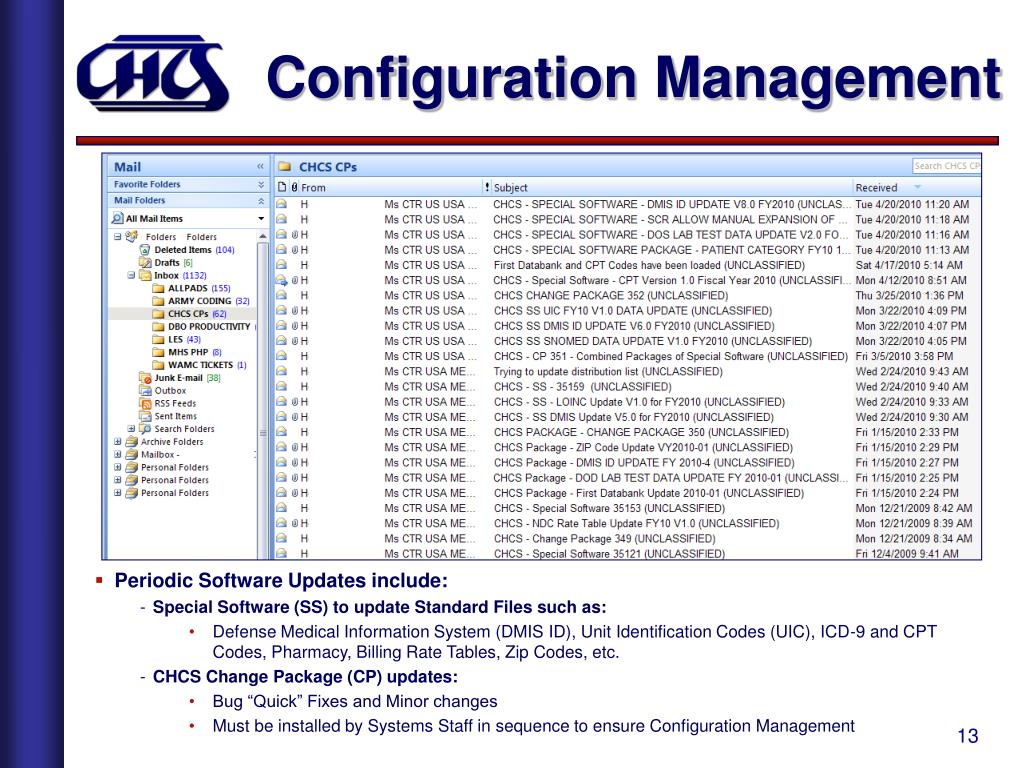The width and height of the screenshot is (1024, 768).
Task: Open the All Mail Items dropdown arrow
Action: 261,219
